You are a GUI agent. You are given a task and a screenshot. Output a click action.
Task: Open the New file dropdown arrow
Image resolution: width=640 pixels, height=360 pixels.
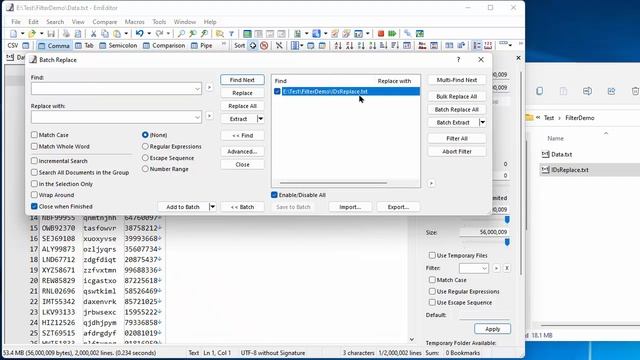click(22, 33)
